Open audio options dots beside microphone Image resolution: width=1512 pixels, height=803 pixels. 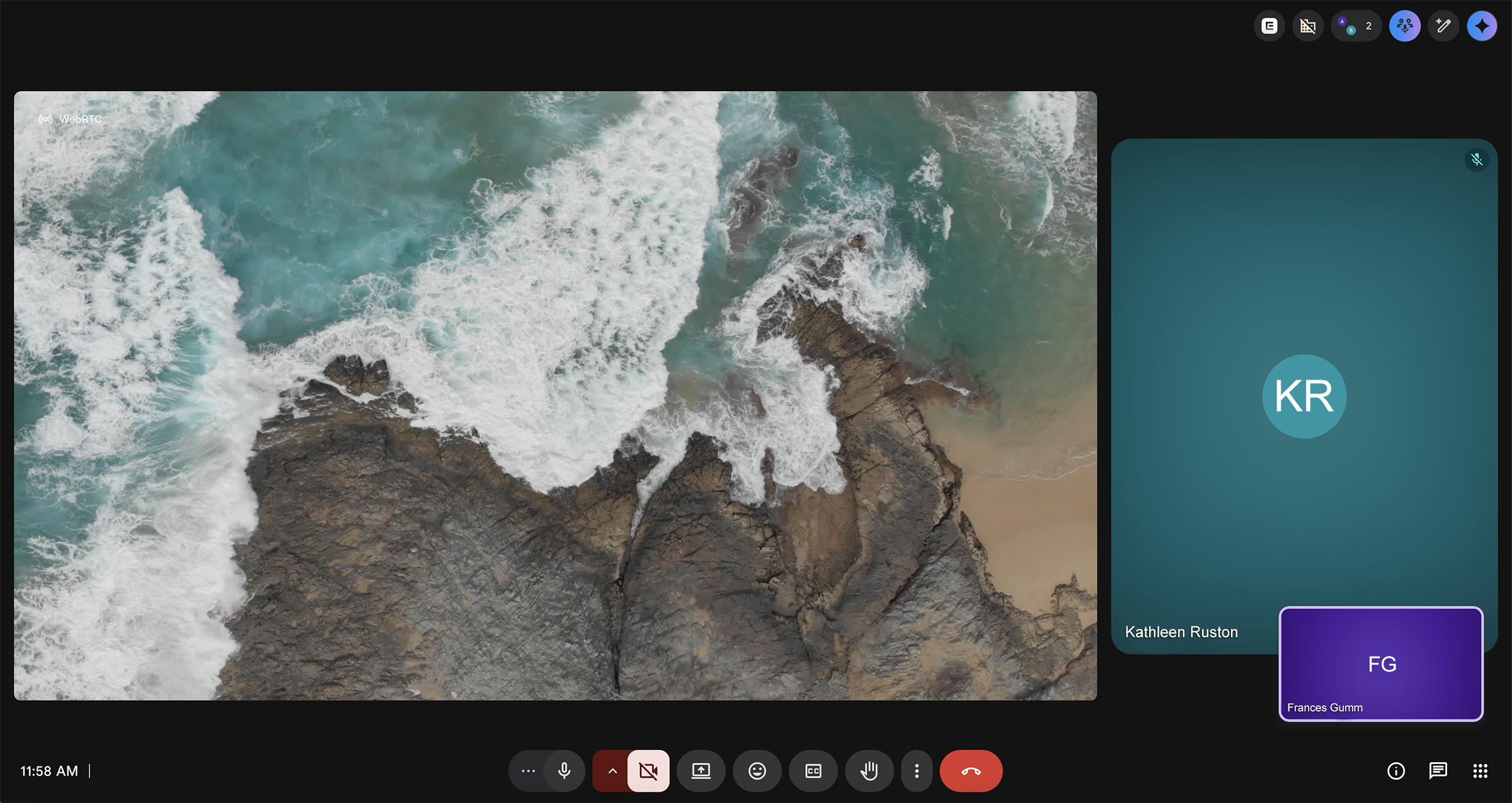click(x=528, y=771)
